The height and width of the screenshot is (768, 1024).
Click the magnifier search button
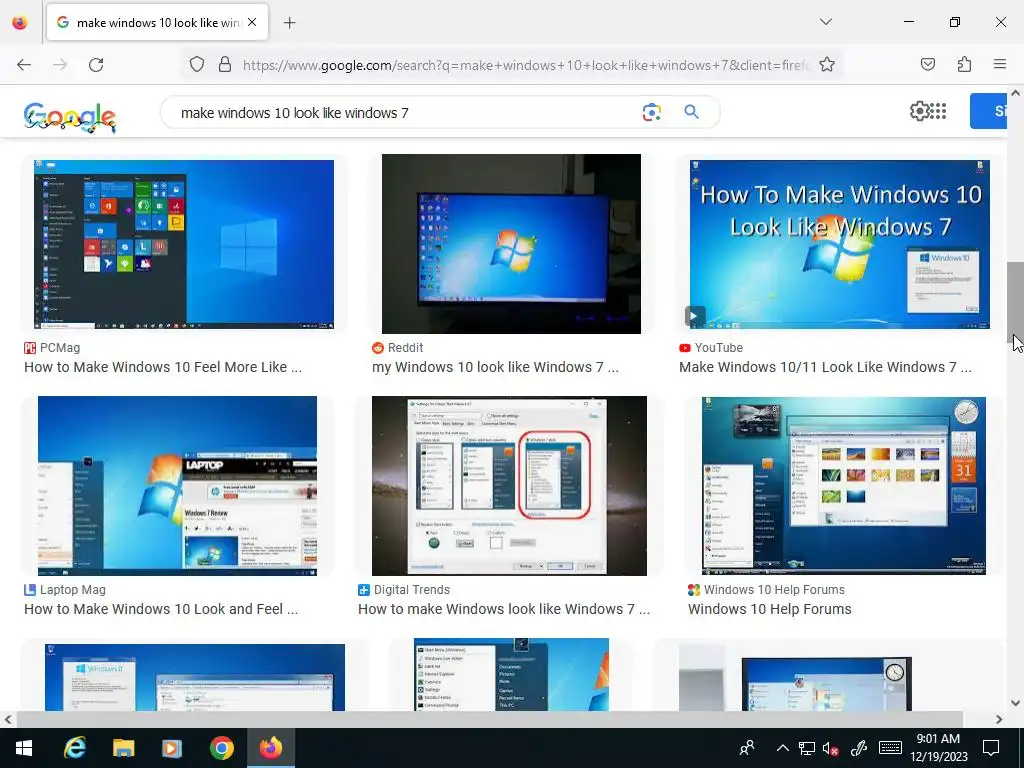[692, 112]
